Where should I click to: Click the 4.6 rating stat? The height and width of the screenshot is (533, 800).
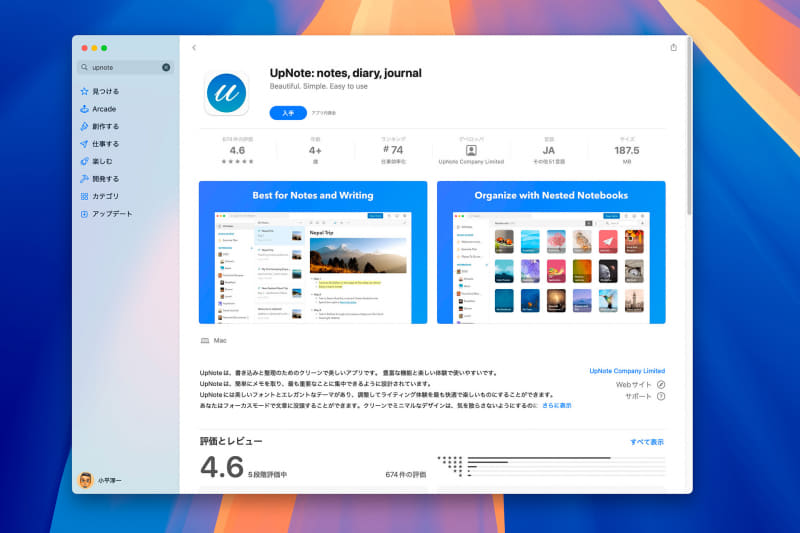tap(237, 150)
